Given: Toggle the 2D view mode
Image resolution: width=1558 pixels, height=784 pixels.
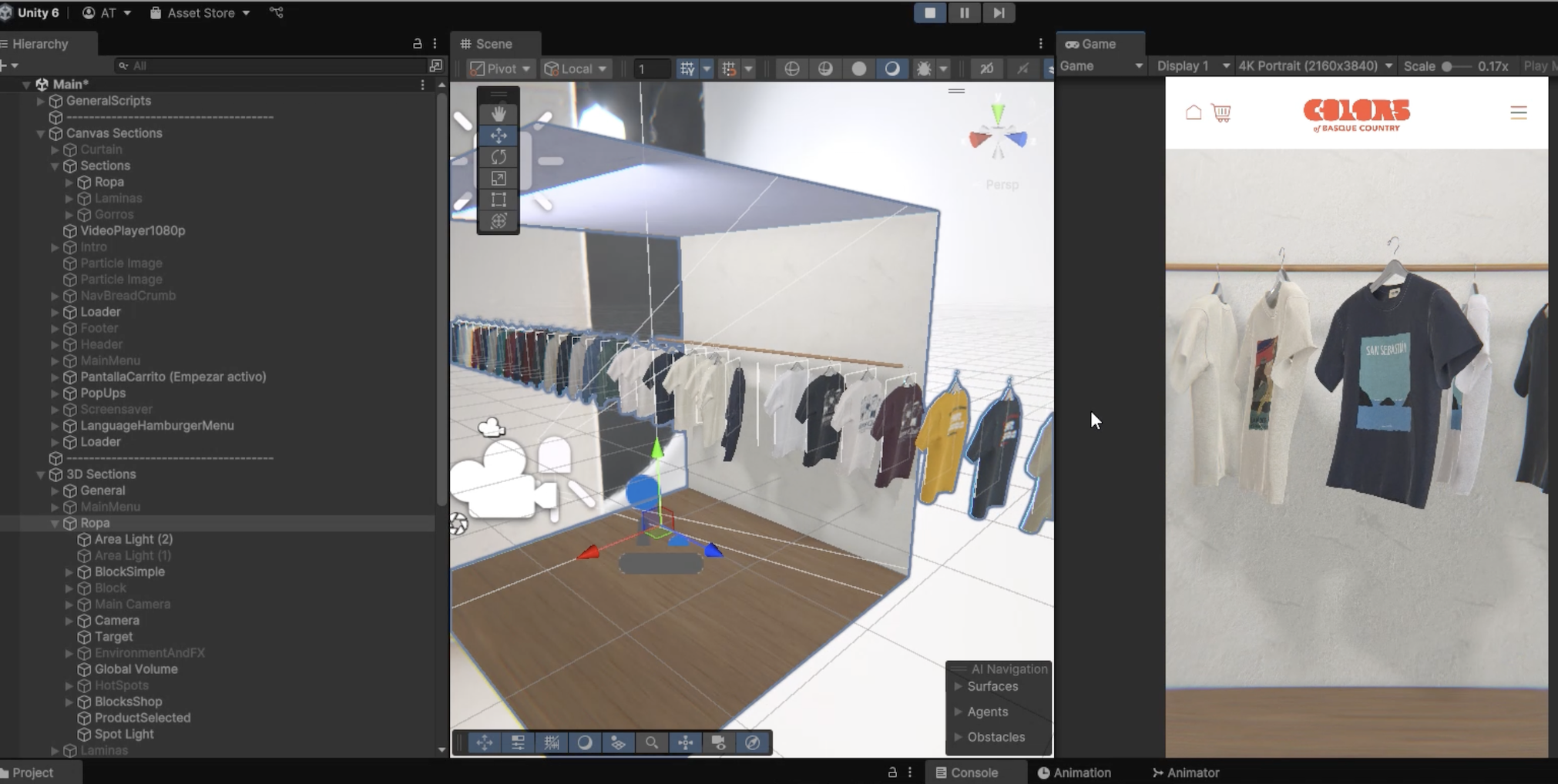Looking at the screenshot, I should [x=986, y=69].
